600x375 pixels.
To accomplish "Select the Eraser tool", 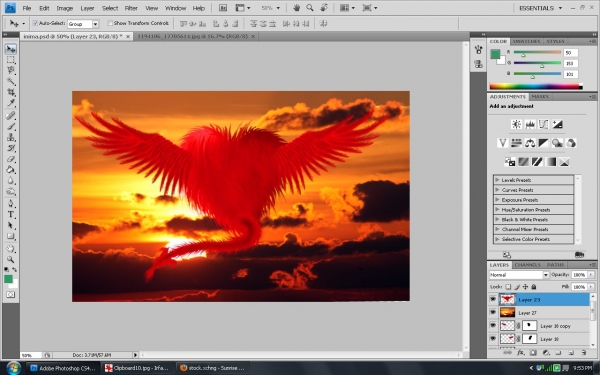I will click(11, 159).
